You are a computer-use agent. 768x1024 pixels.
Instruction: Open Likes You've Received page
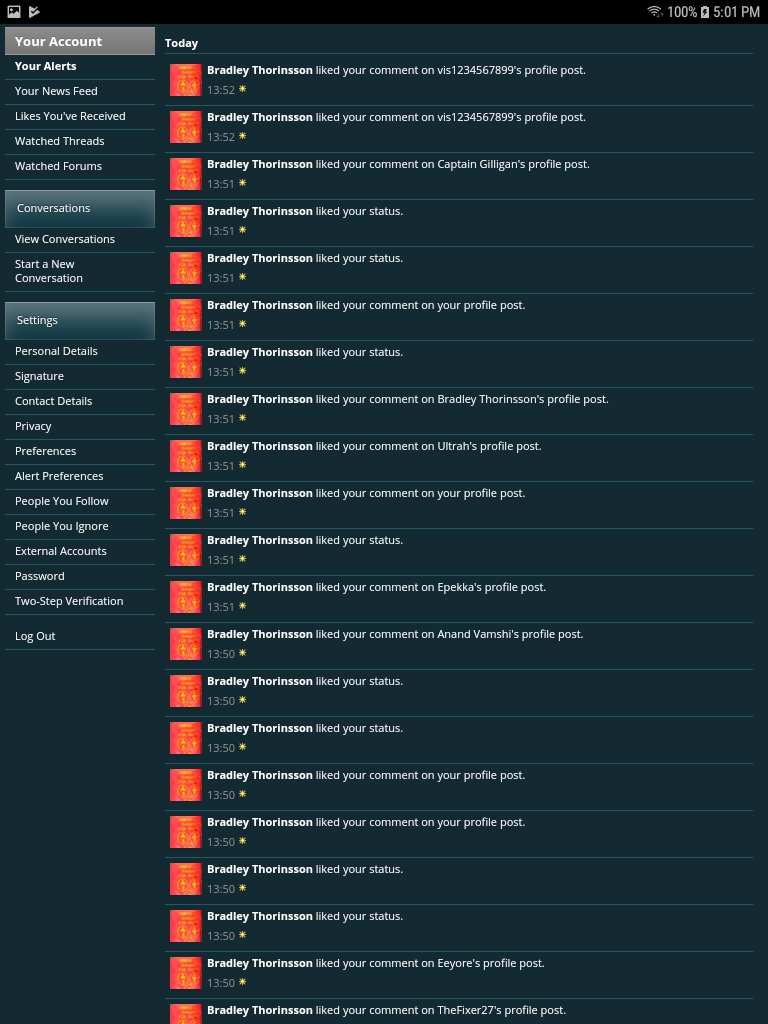coord(70,116)
